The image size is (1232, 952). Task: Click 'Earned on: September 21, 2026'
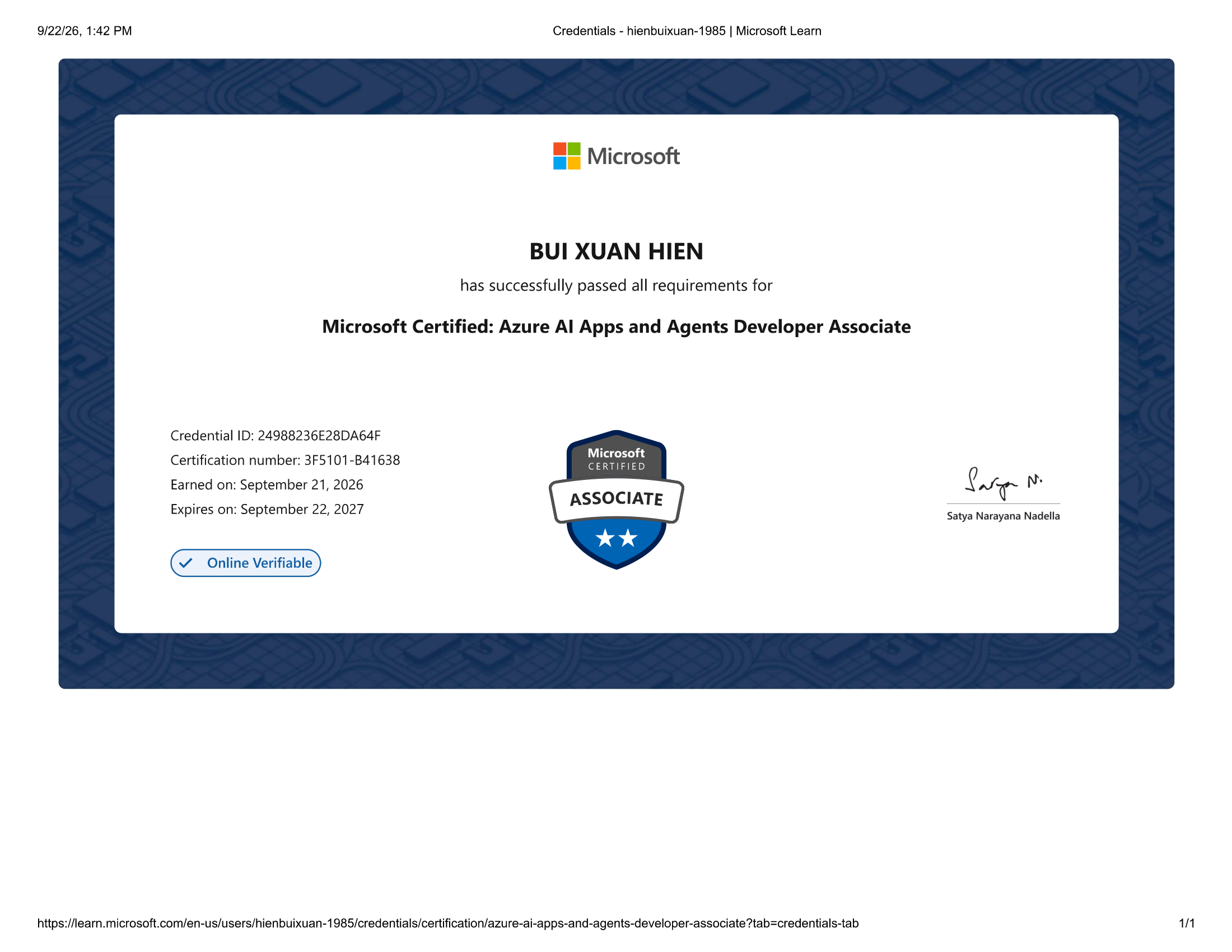[267, 484]
